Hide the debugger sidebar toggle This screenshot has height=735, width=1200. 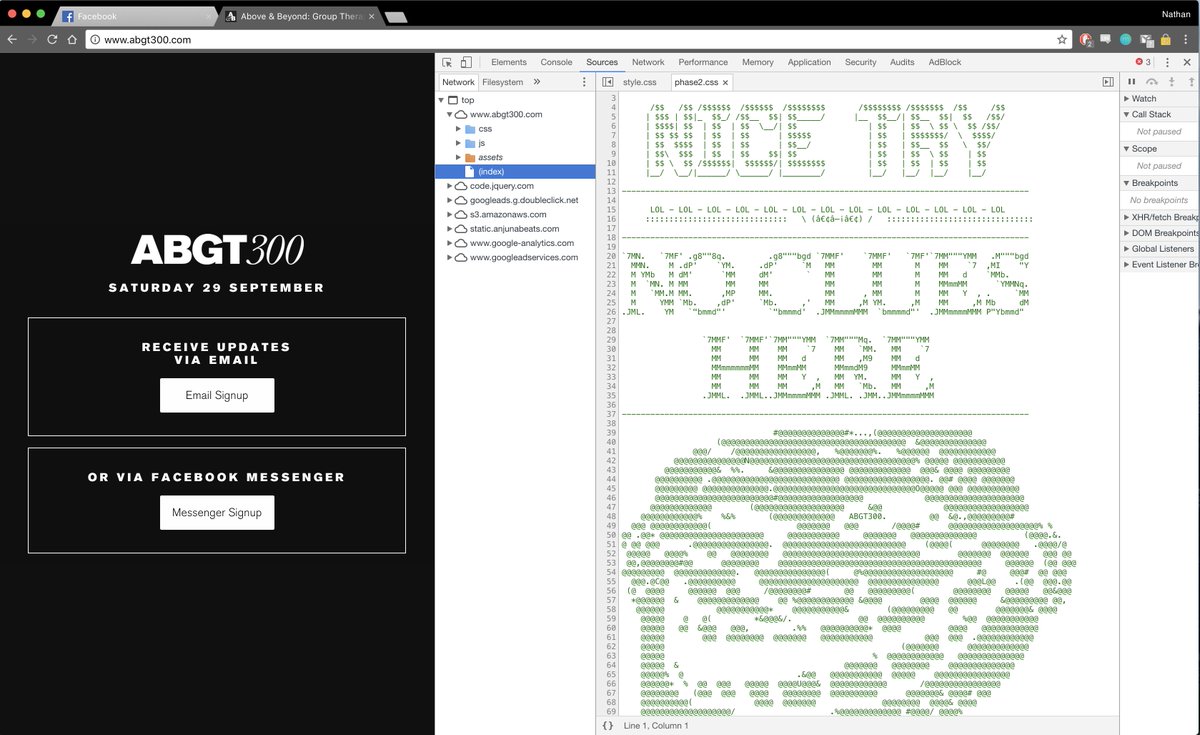coord(1108,82)
